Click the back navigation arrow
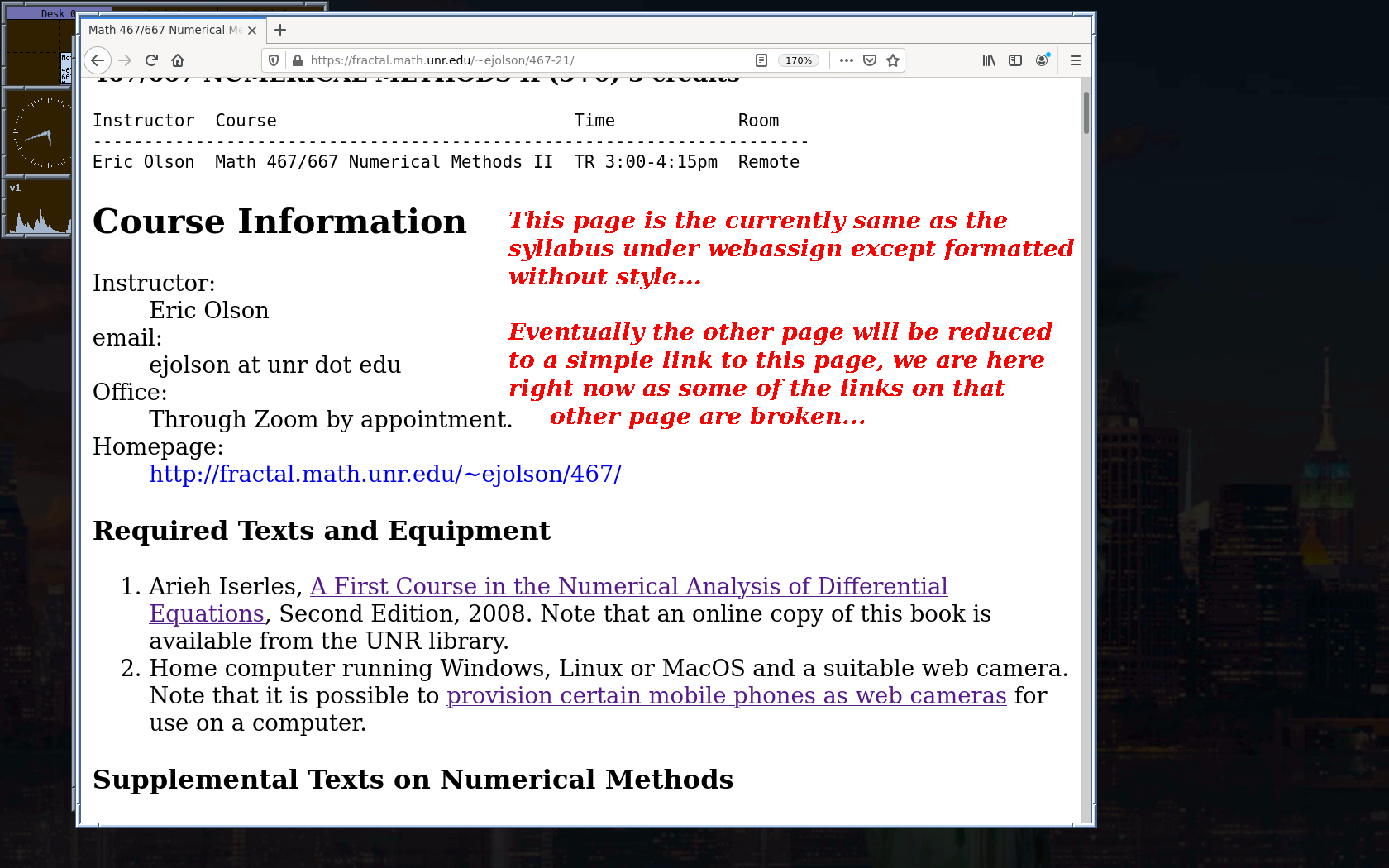 pos(98,60)
